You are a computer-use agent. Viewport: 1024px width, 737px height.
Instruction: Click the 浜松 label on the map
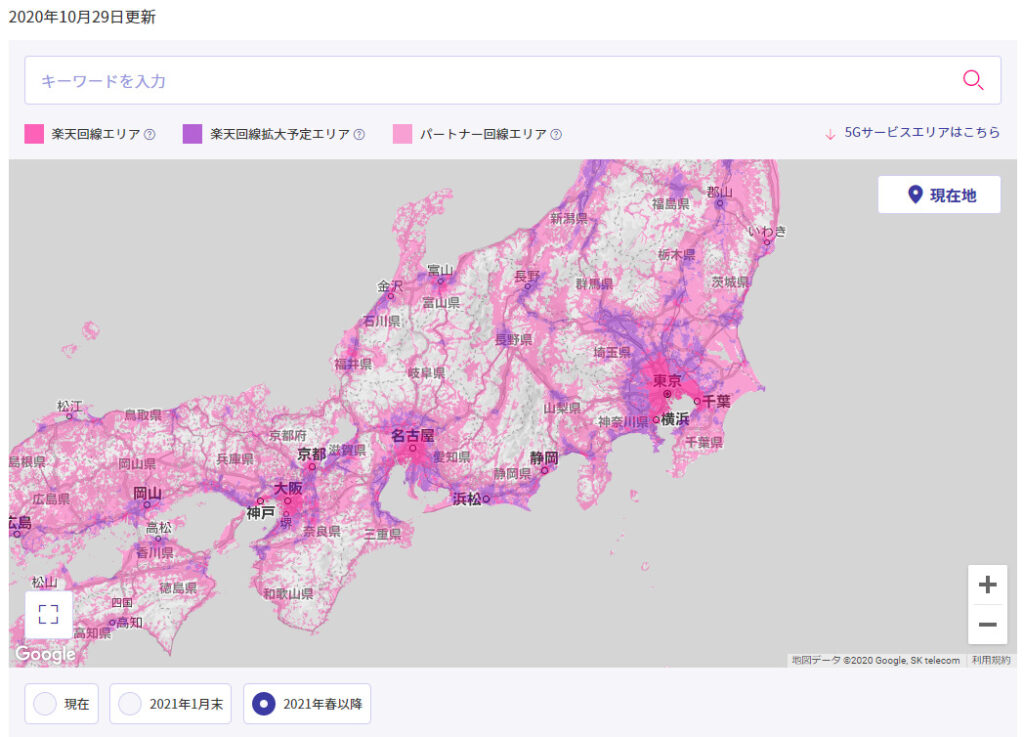click(467, 499)
